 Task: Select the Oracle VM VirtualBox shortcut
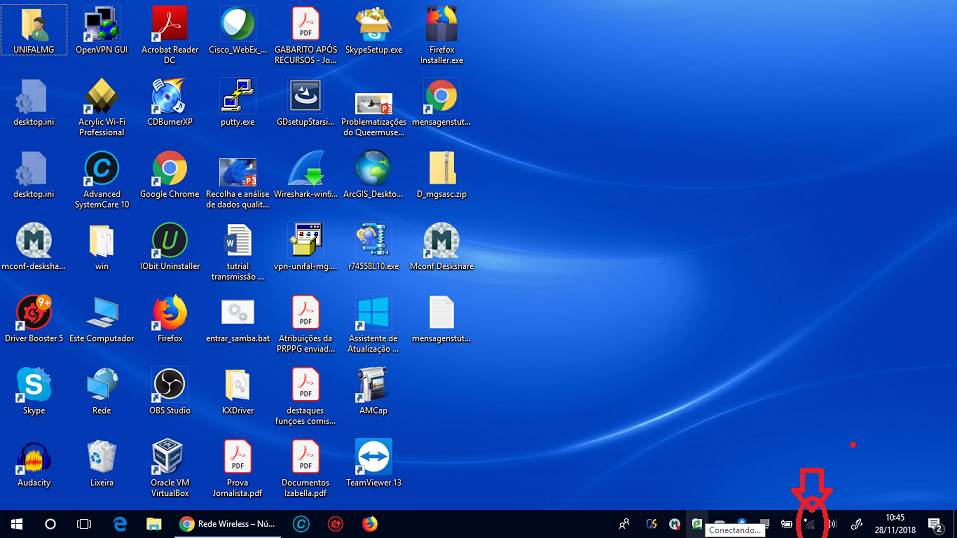[x=170, y=467]
